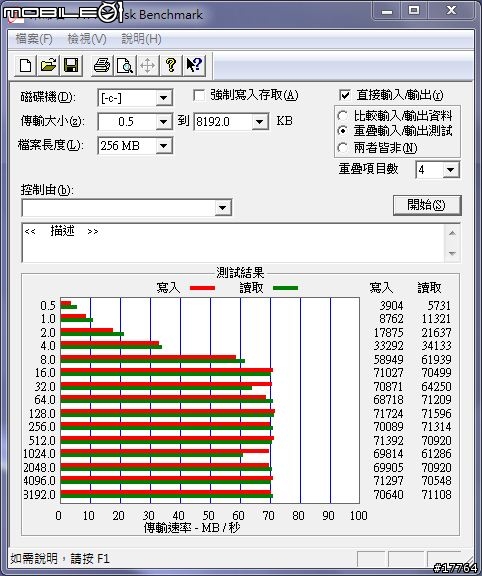
Task: Click the Open folder toolbar icon
Action: [48, 66]
